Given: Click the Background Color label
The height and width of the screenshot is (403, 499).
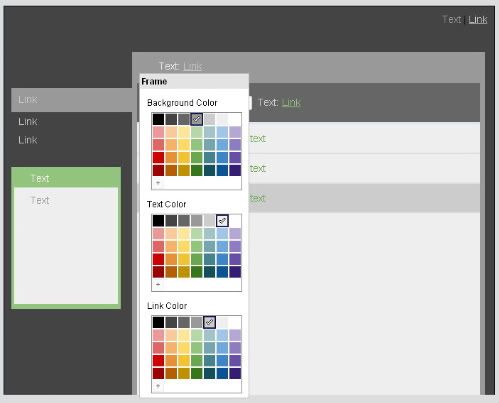Looking at the screenshot, I should pyautogui.click(x=182, y=103).
